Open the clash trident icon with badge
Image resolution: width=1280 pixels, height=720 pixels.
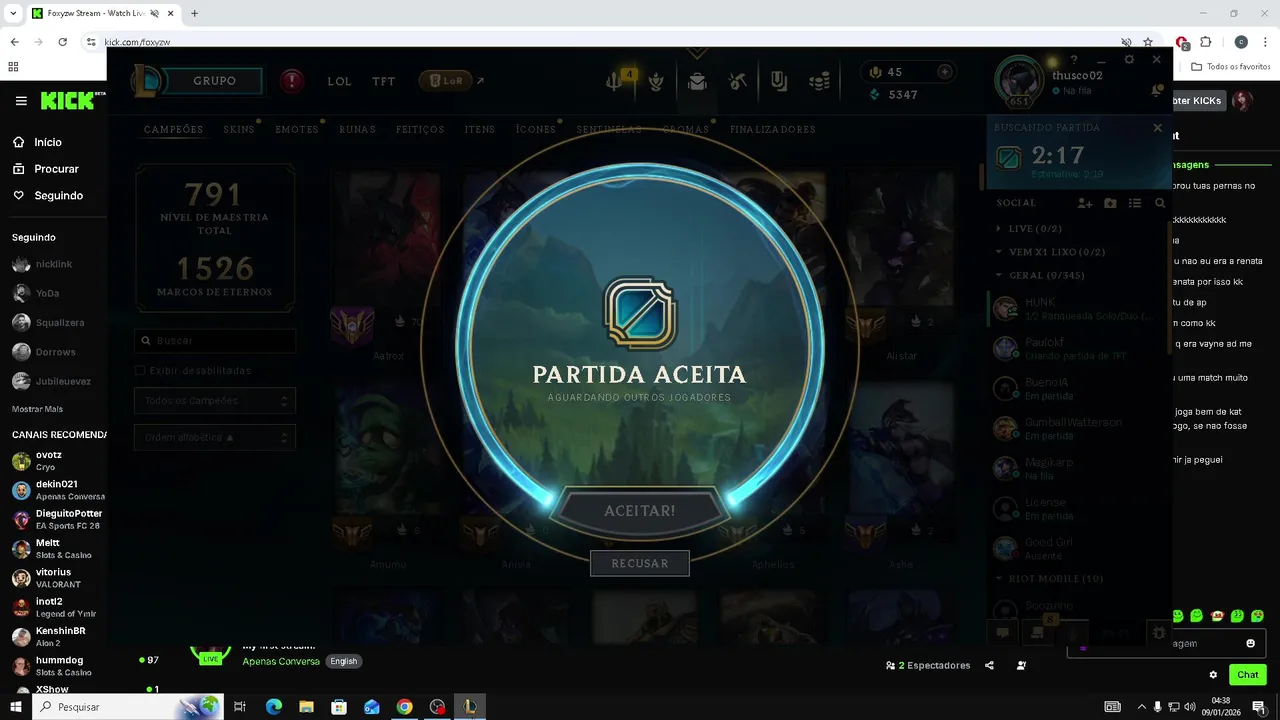(616, 81)
